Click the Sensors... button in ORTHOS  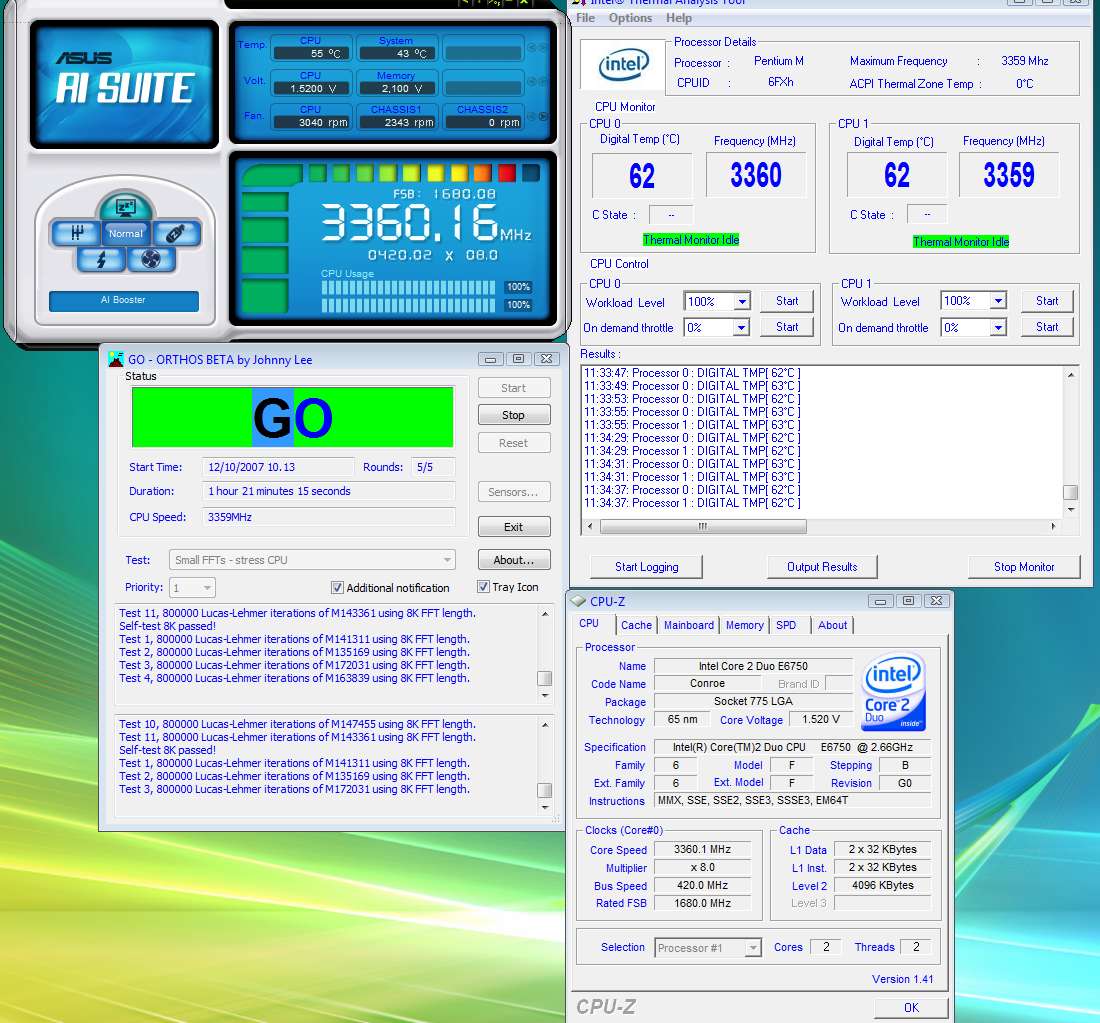click(514, 492)
